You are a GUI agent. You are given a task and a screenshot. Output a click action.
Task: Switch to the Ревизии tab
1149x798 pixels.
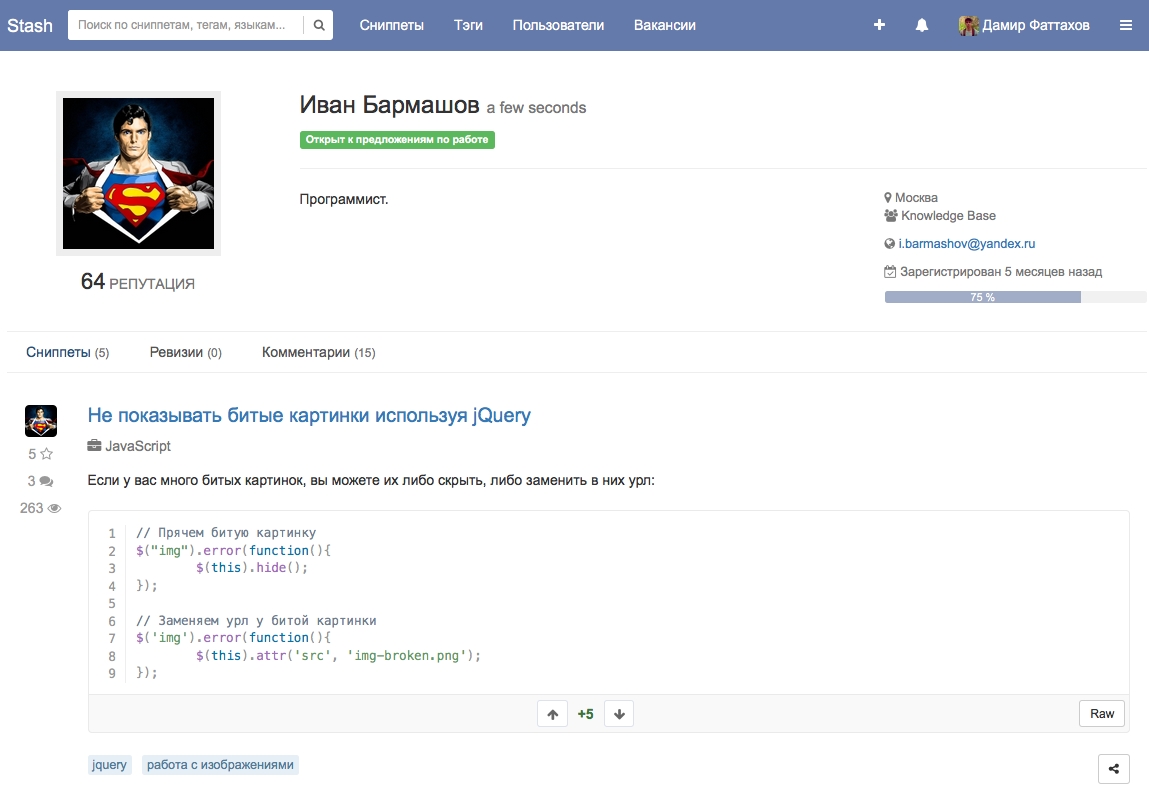(x=185, y=352)
